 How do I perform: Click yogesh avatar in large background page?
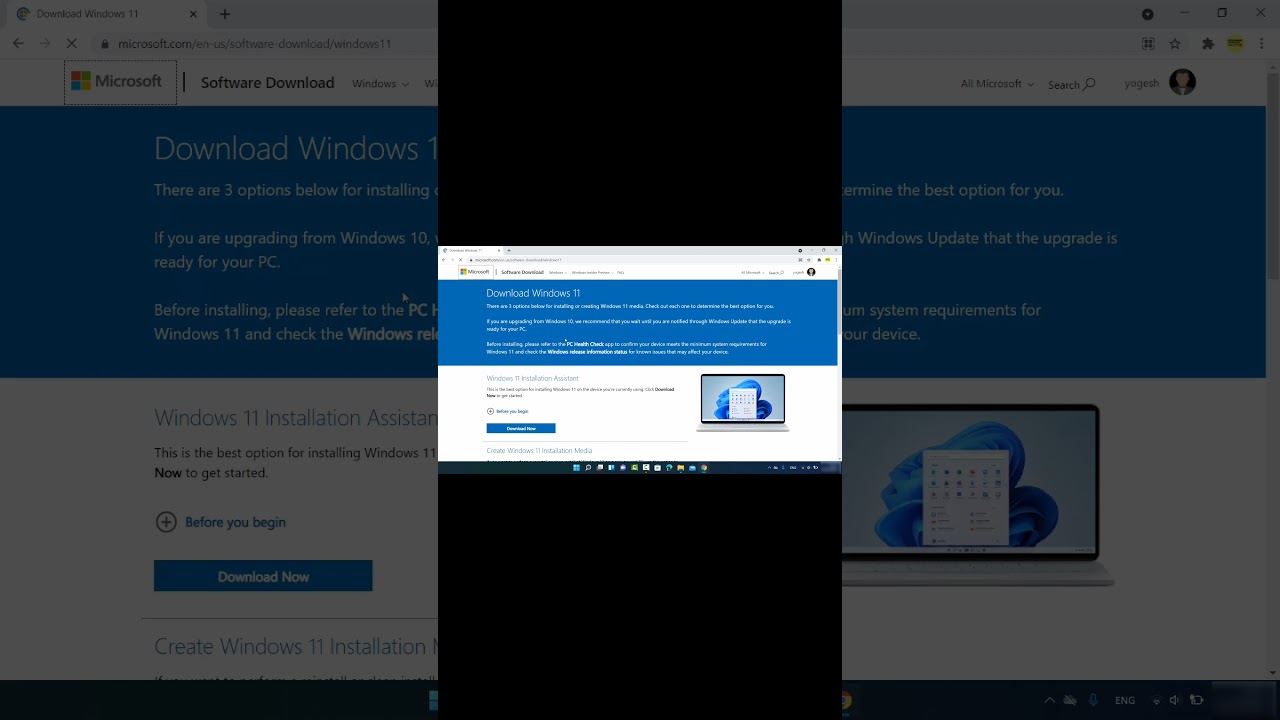pyautogui.click(x=1182, y=82)
